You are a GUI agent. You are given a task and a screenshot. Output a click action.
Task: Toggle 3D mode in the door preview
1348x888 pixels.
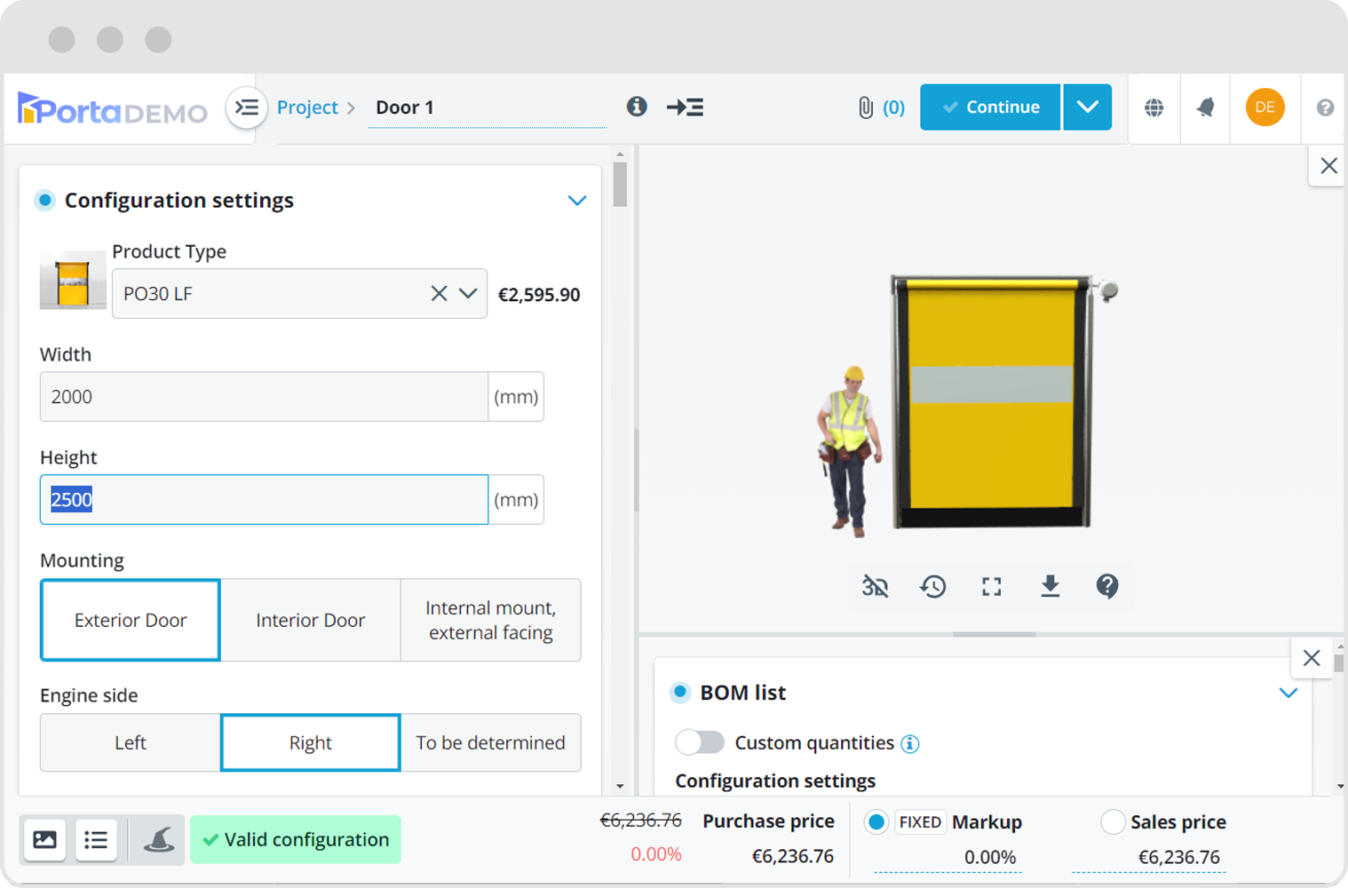tap(875, 587)
